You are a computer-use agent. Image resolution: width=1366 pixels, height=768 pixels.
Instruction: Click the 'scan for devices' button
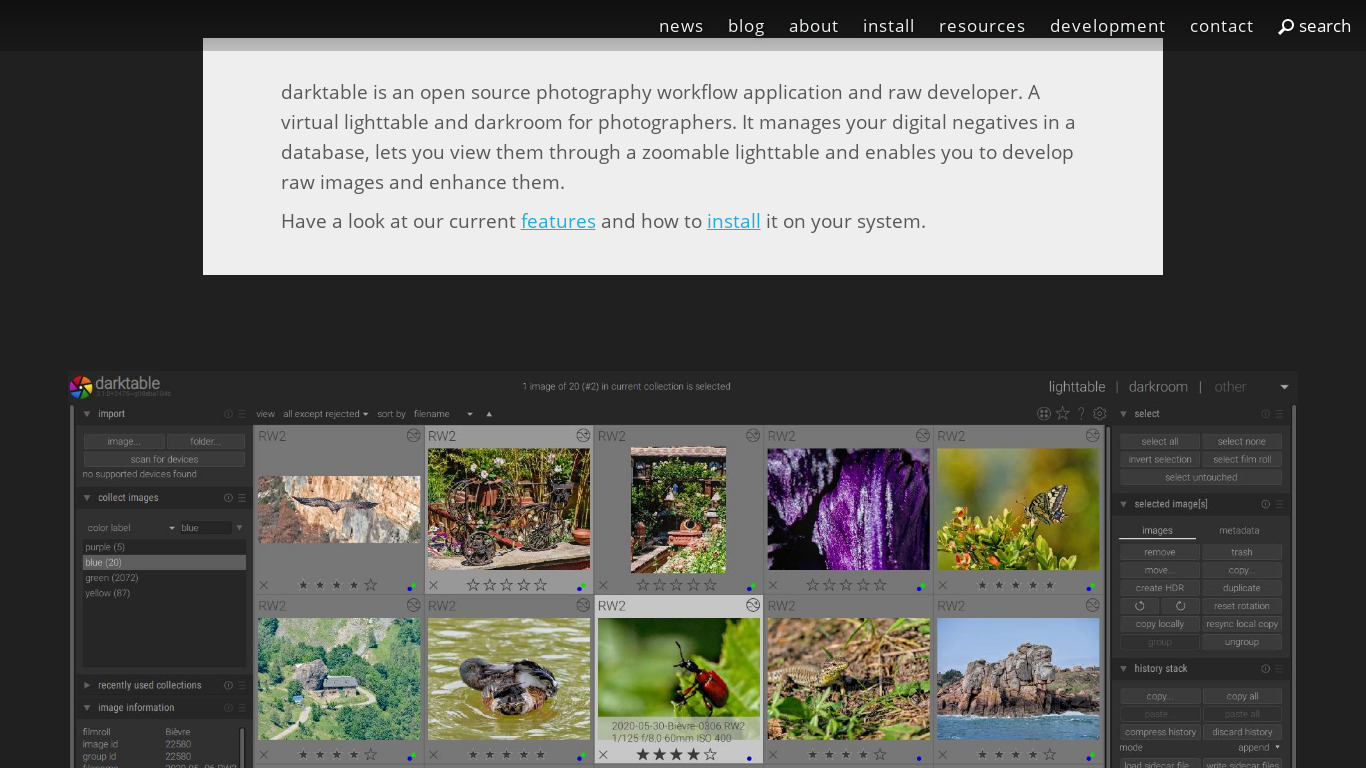pyautogui.click(x=164, y=460)
